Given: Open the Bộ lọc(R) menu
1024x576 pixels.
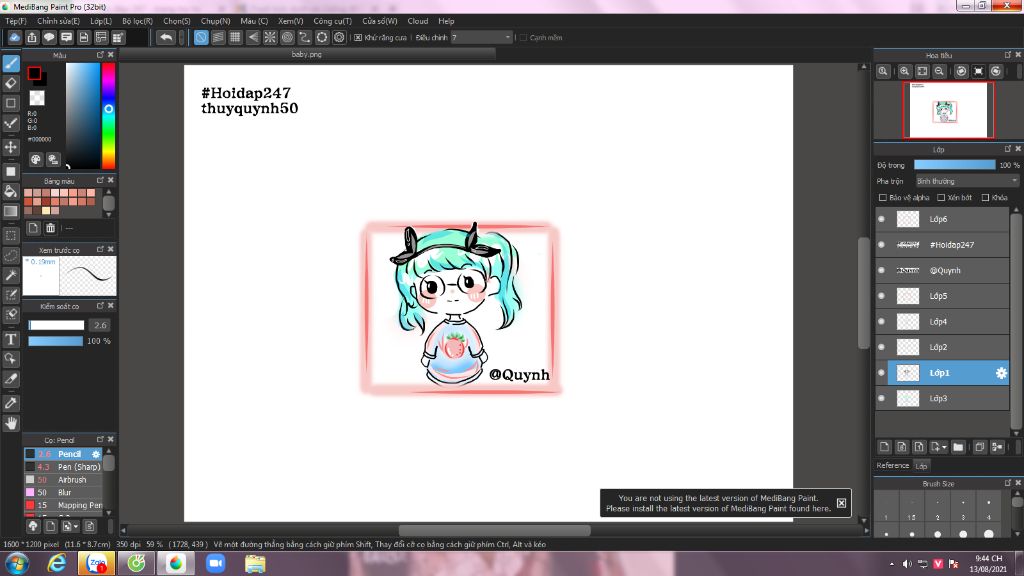Looking at the screenshot, I should (x=137, y=21).
